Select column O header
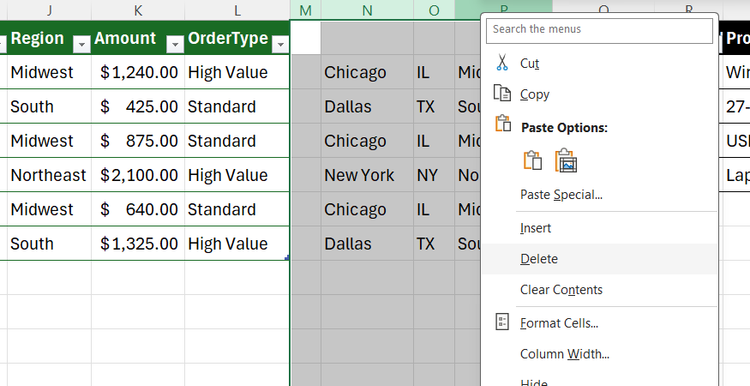The image size is (750, 386). pos(434,10)
